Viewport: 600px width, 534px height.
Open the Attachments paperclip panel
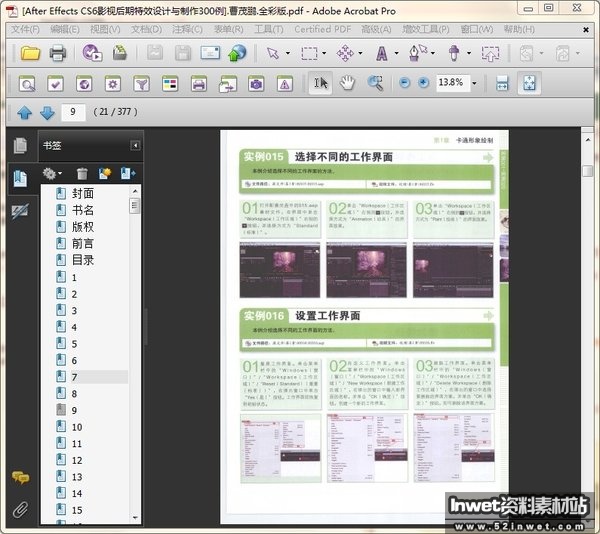pos(21,510)
